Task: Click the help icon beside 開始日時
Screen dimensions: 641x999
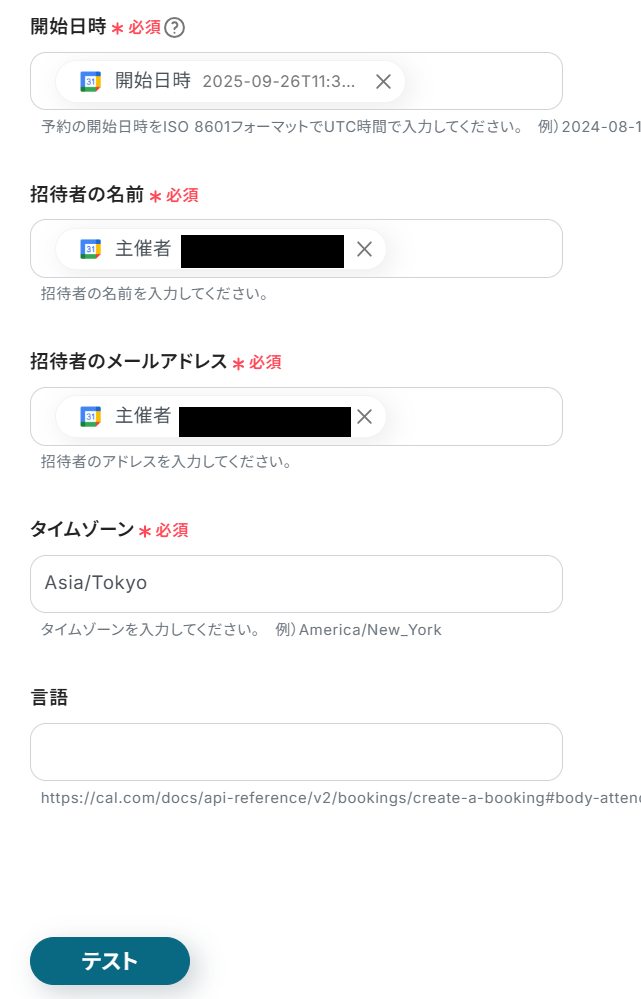Action: pyautogui.click(x=175, y=28)
